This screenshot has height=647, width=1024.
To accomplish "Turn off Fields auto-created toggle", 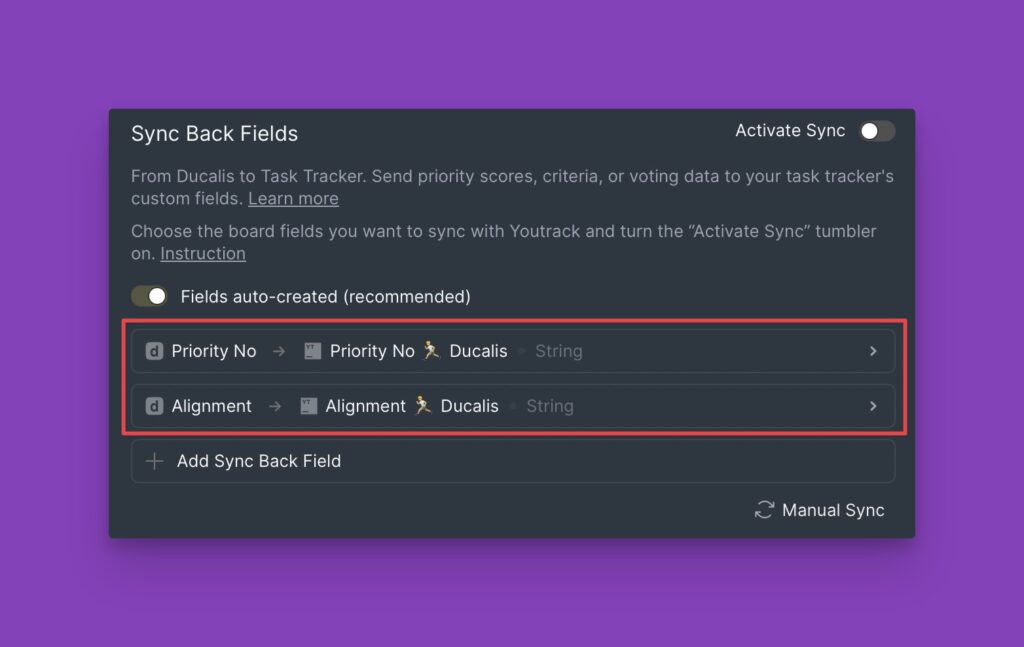I will tap(149, 296).
